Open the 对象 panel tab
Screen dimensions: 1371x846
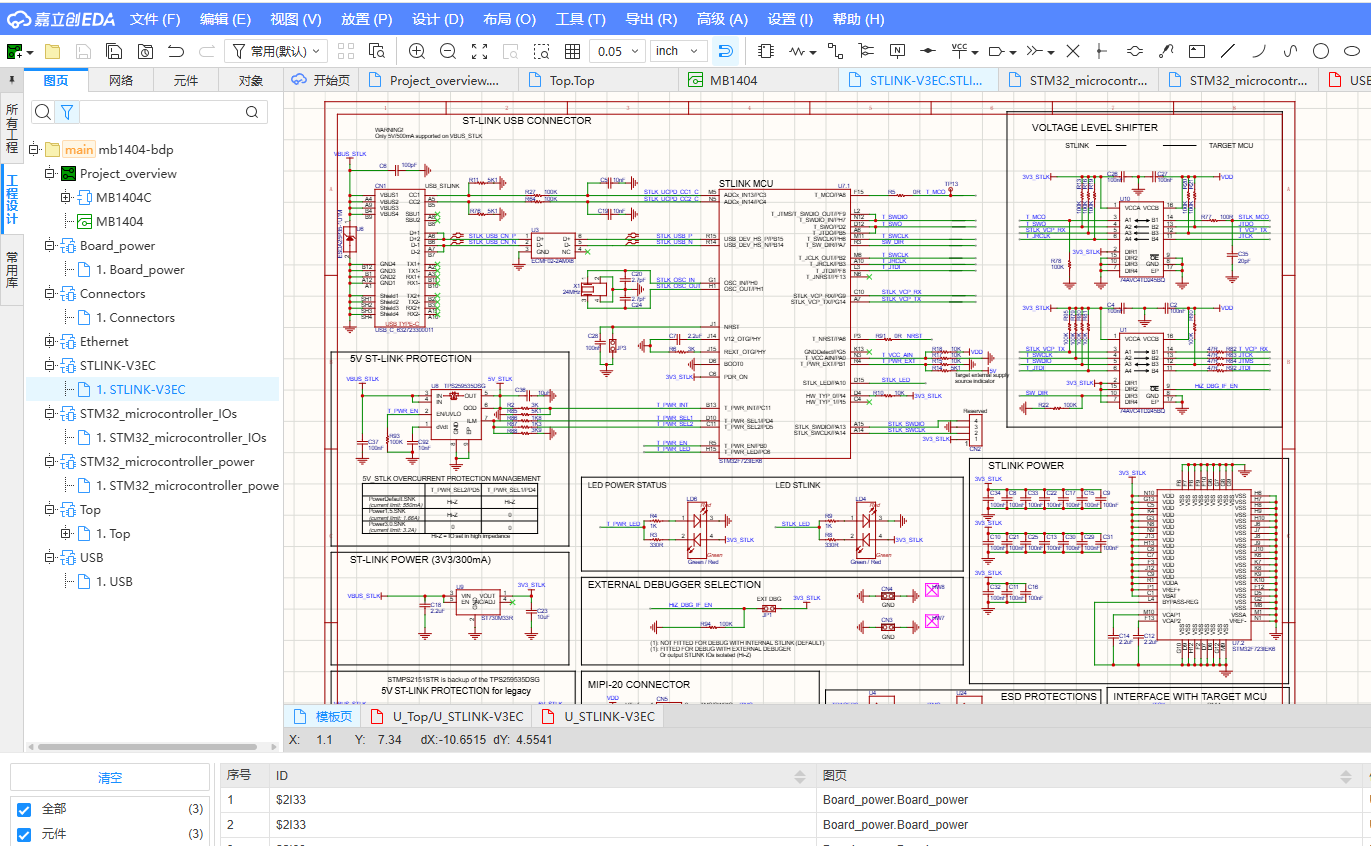251,80
